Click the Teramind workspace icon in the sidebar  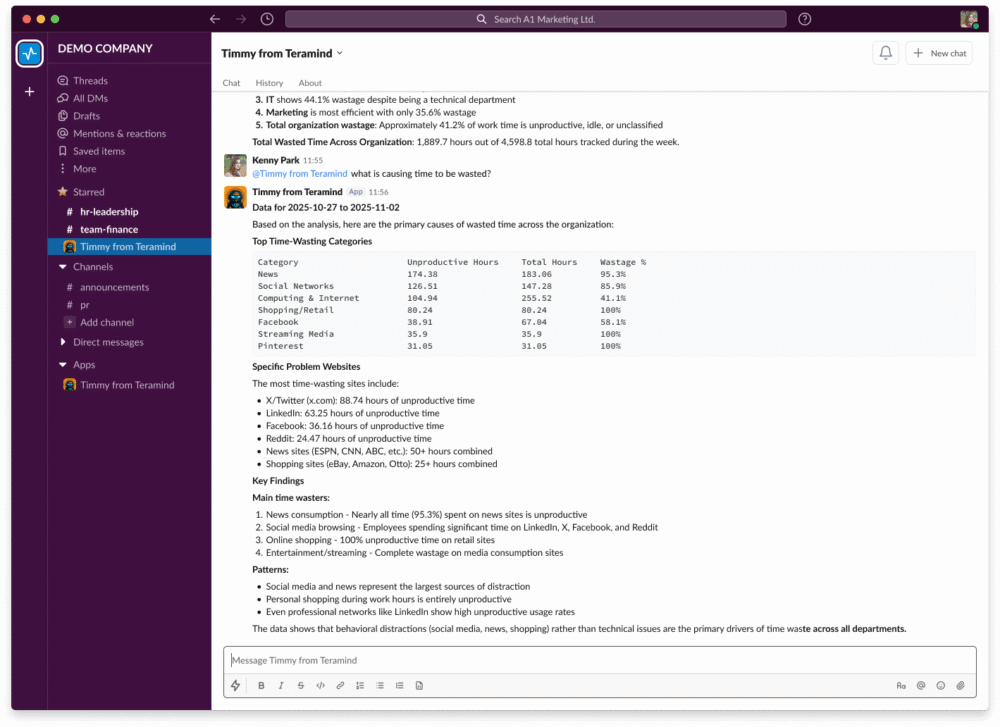click(29, 54)
